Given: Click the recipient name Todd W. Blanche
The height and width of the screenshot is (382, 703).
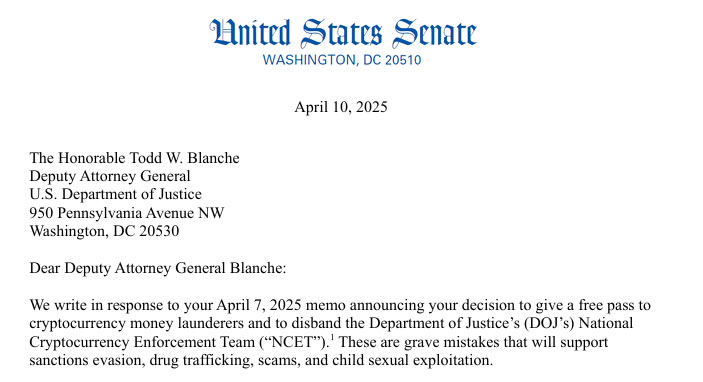Looking at the screenshot, I should (184, 158).
